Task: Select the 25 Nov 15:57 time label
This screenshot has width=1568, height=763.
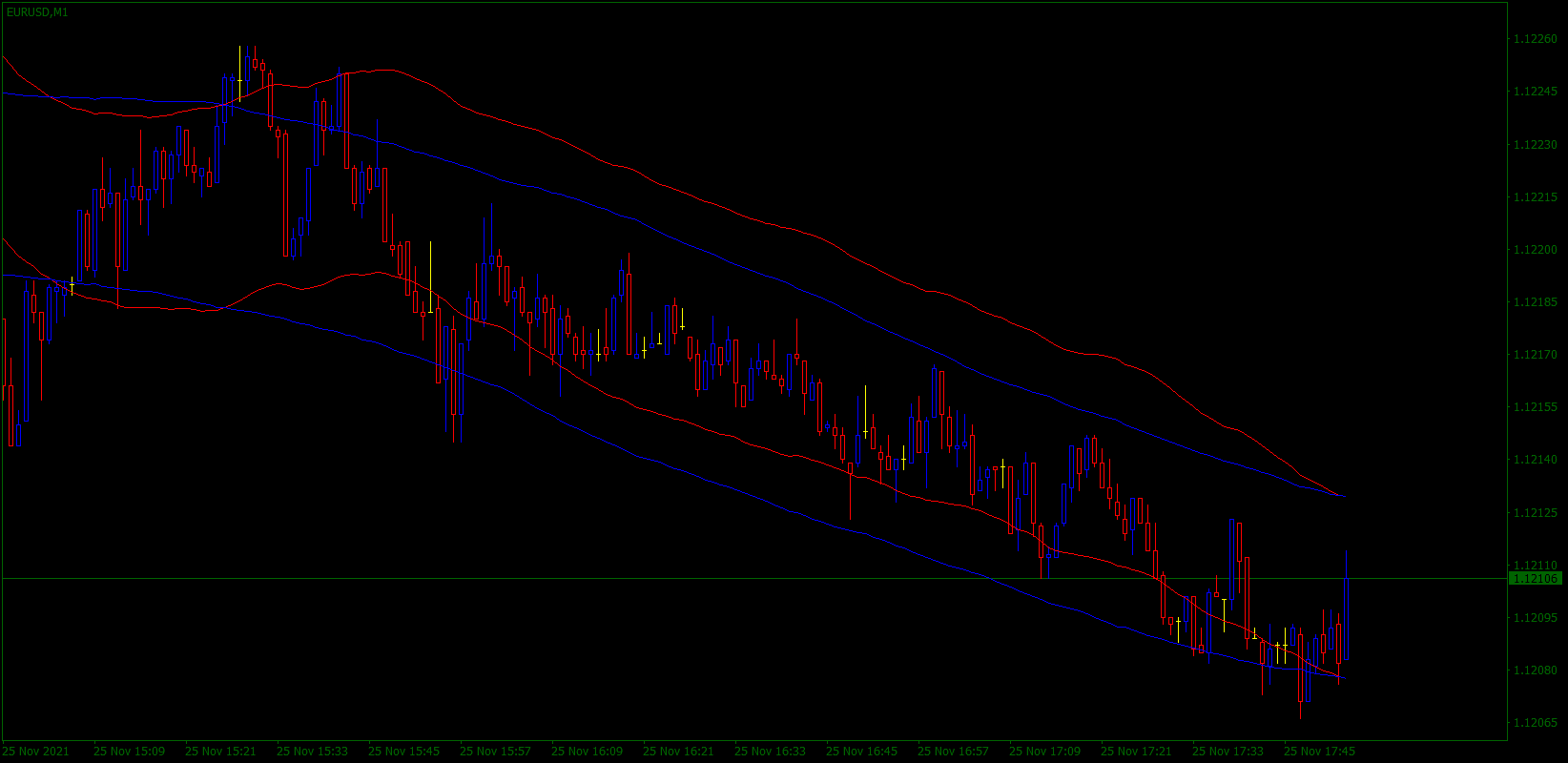Action: [x=495, y=752]
